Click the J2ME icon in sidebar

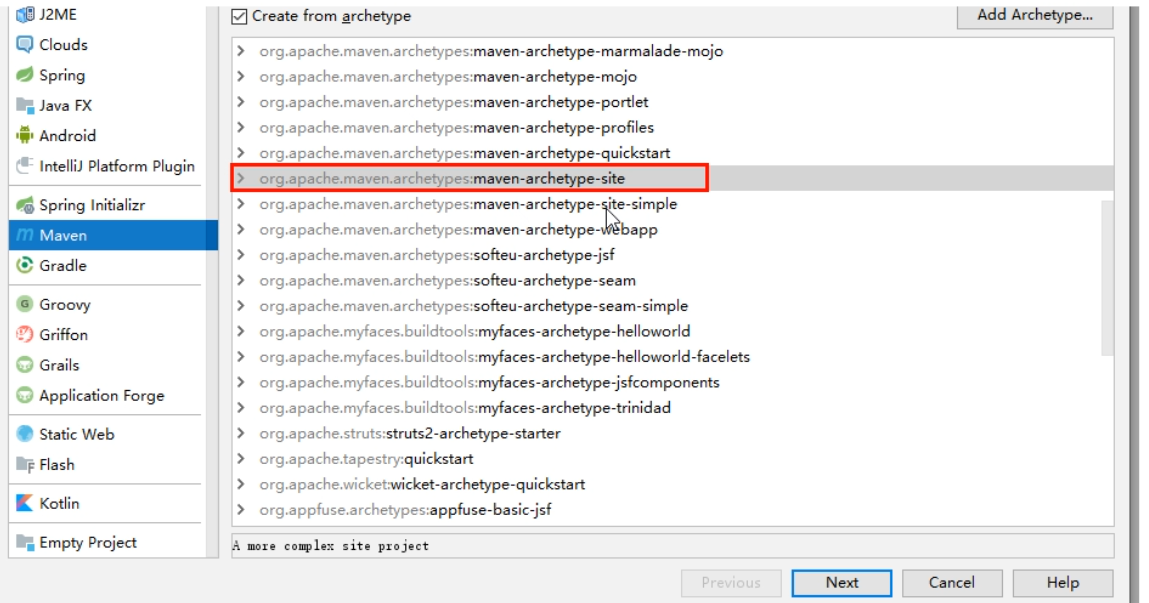pyautogui.click(x=25, y=14)
